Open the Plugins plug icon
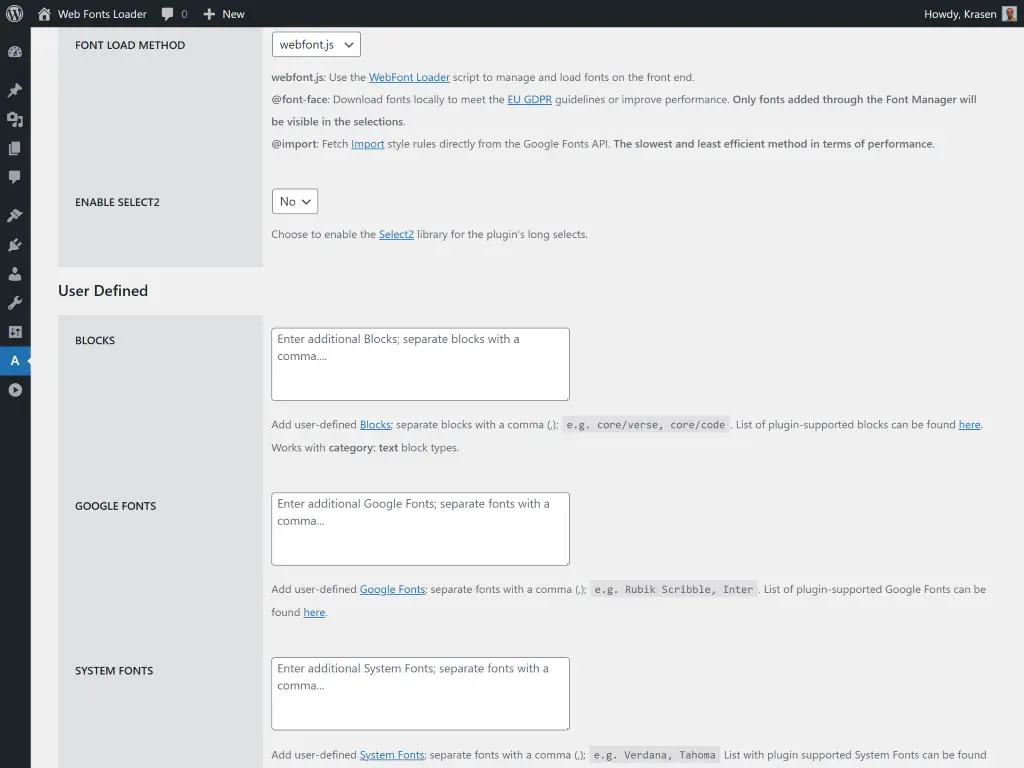The image size is (1024, 768). [x=15, y=245]
